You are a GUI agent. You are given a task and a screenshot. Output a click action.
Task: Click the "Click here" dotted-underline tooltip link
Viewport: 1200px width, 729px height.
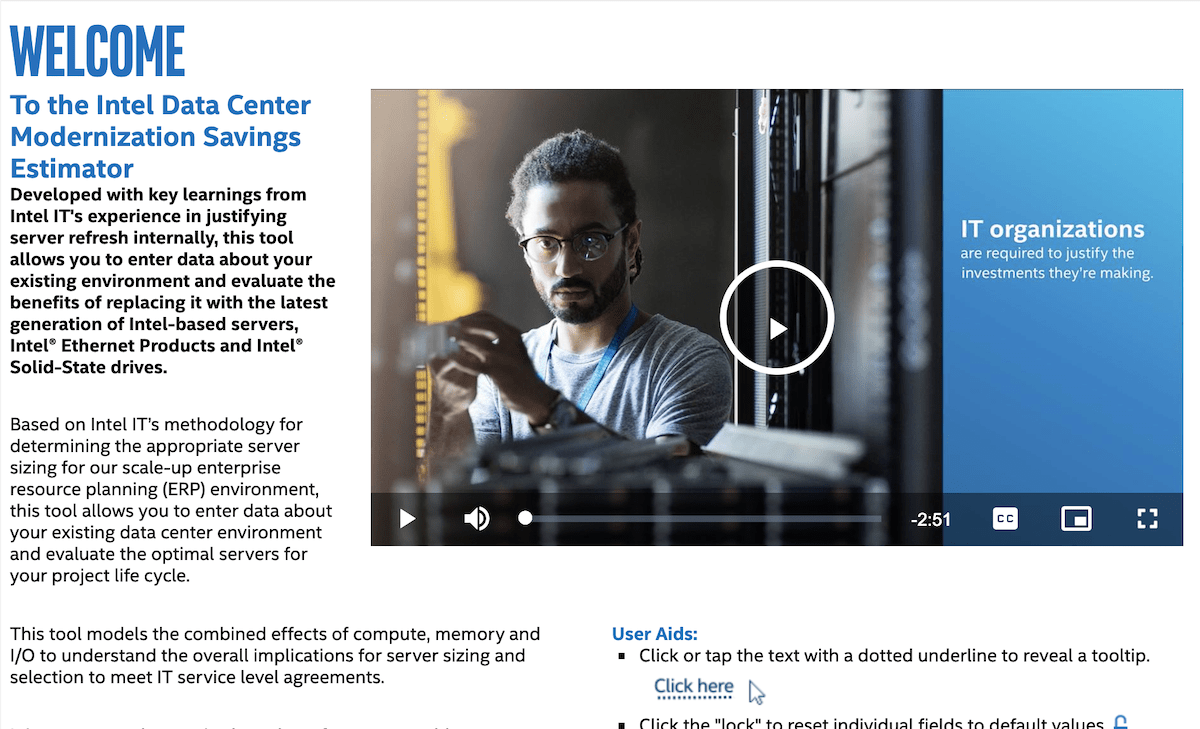tap(694, 686)
